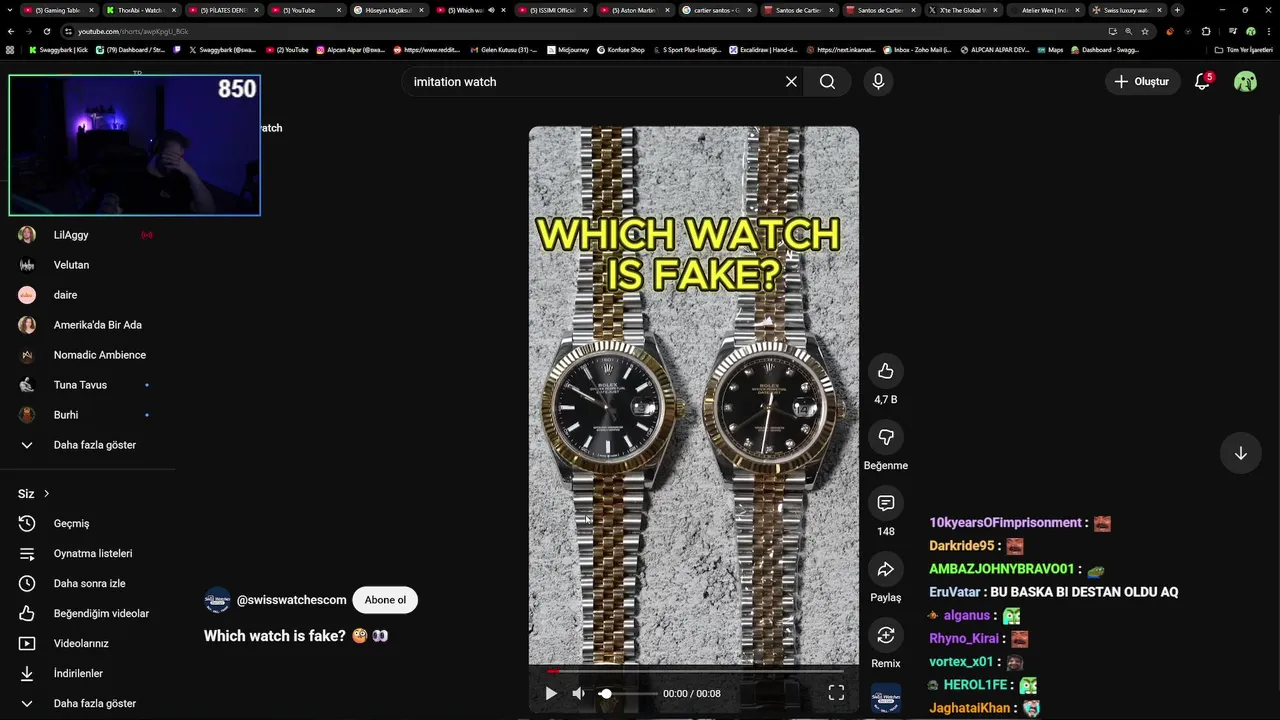1280x720 pixels.
Task: Dislike the short via the Beğenme thumbs-down
Action: click(885, 437)
